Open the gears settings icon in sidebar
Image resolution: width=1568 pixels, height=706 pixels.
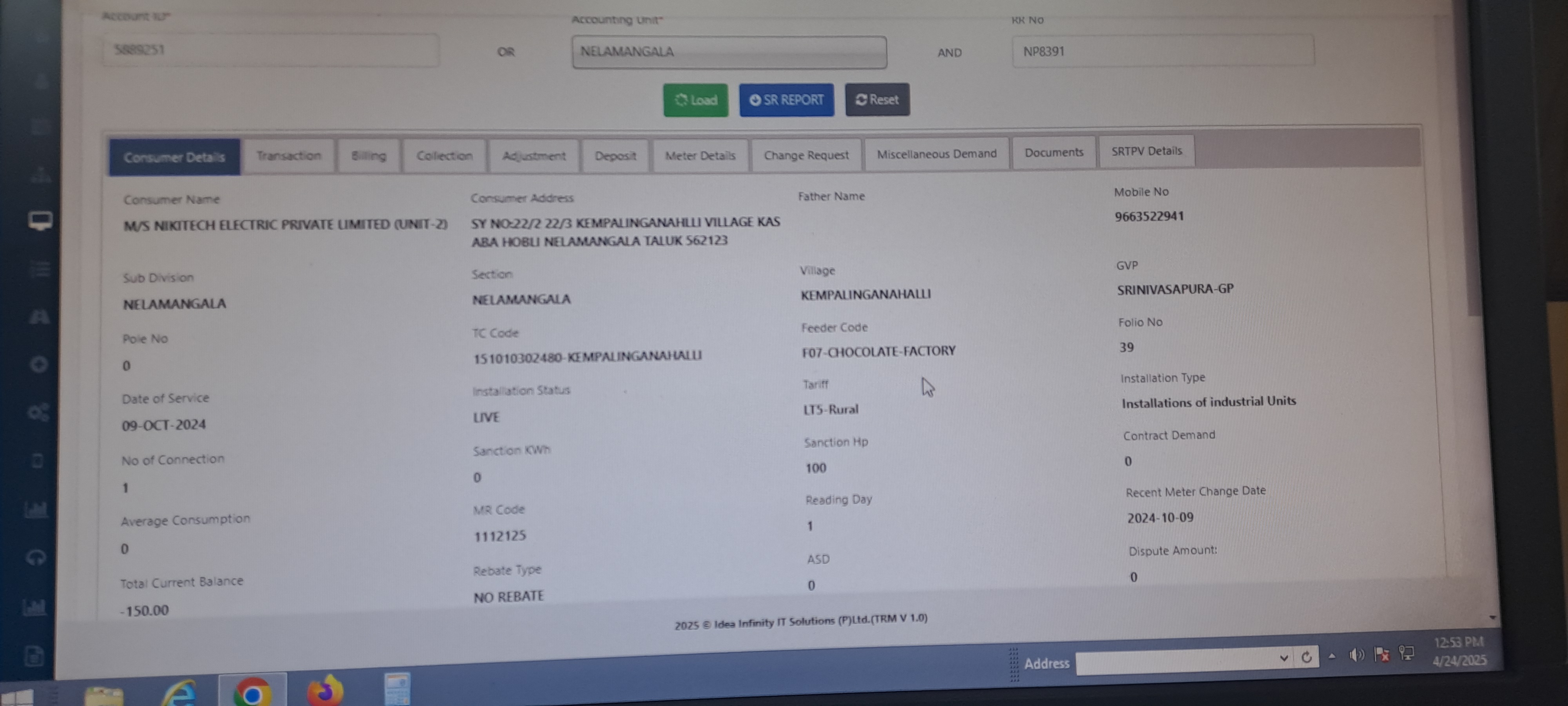coord(38,412)
